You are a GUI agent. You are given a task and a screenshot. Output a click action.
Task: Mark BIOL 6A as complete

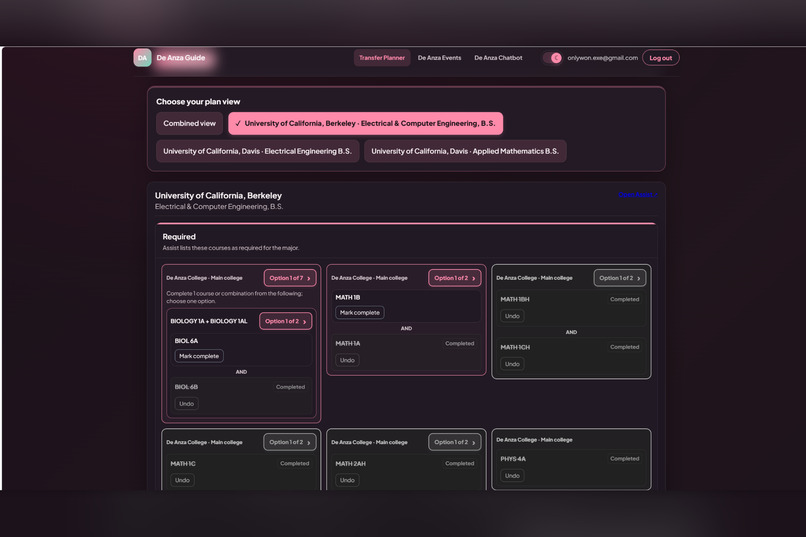coord(199,356)
